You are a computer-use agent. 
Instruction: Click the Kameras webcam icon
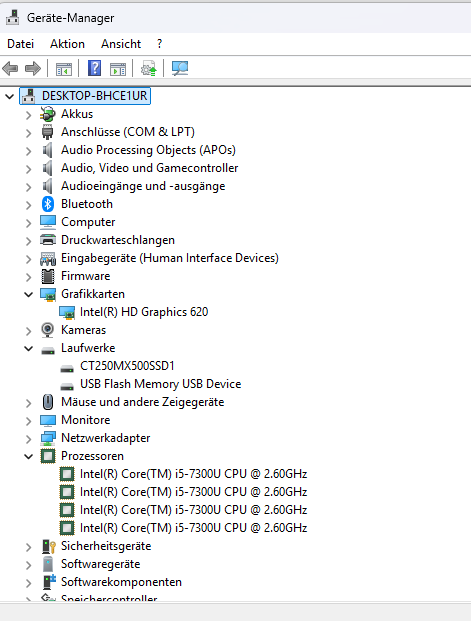tap(48, 330)
